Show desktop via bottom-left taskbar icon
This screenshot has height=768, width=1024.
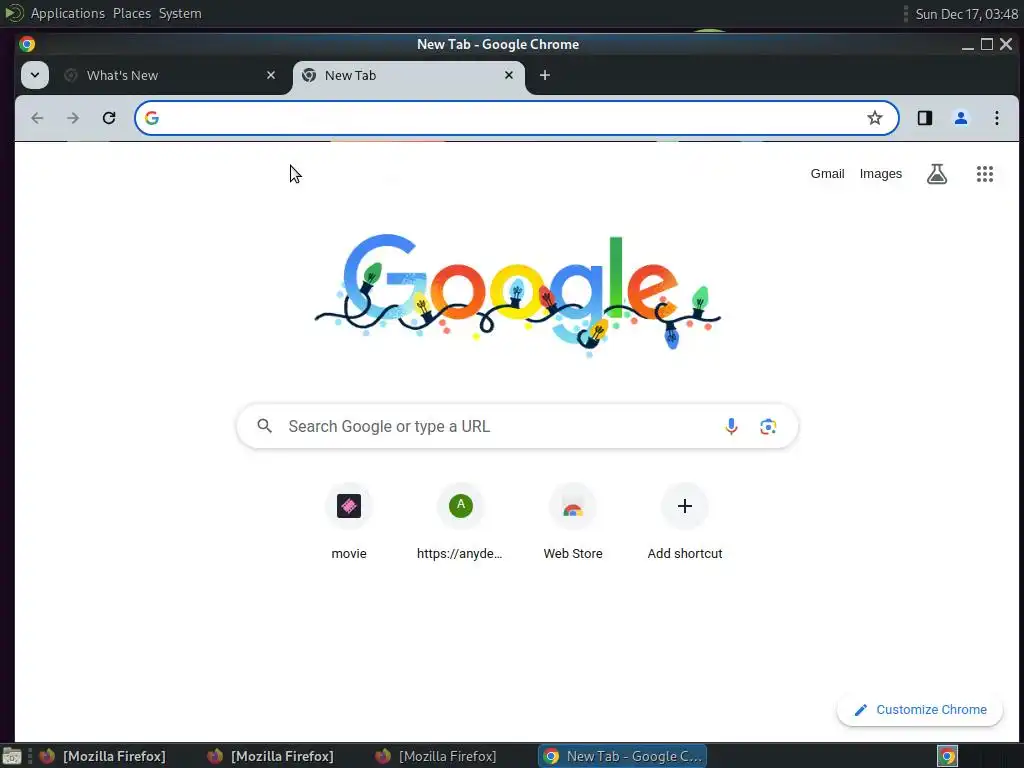click(12, 757)
